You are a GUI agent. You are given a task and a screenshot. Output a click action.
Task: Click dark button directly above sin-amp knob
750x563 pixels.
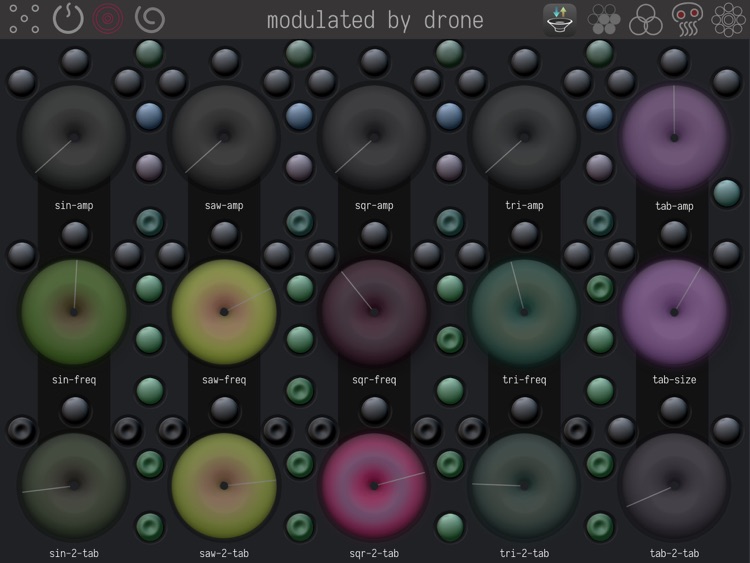pyautogui.click(x=75, y=62)
